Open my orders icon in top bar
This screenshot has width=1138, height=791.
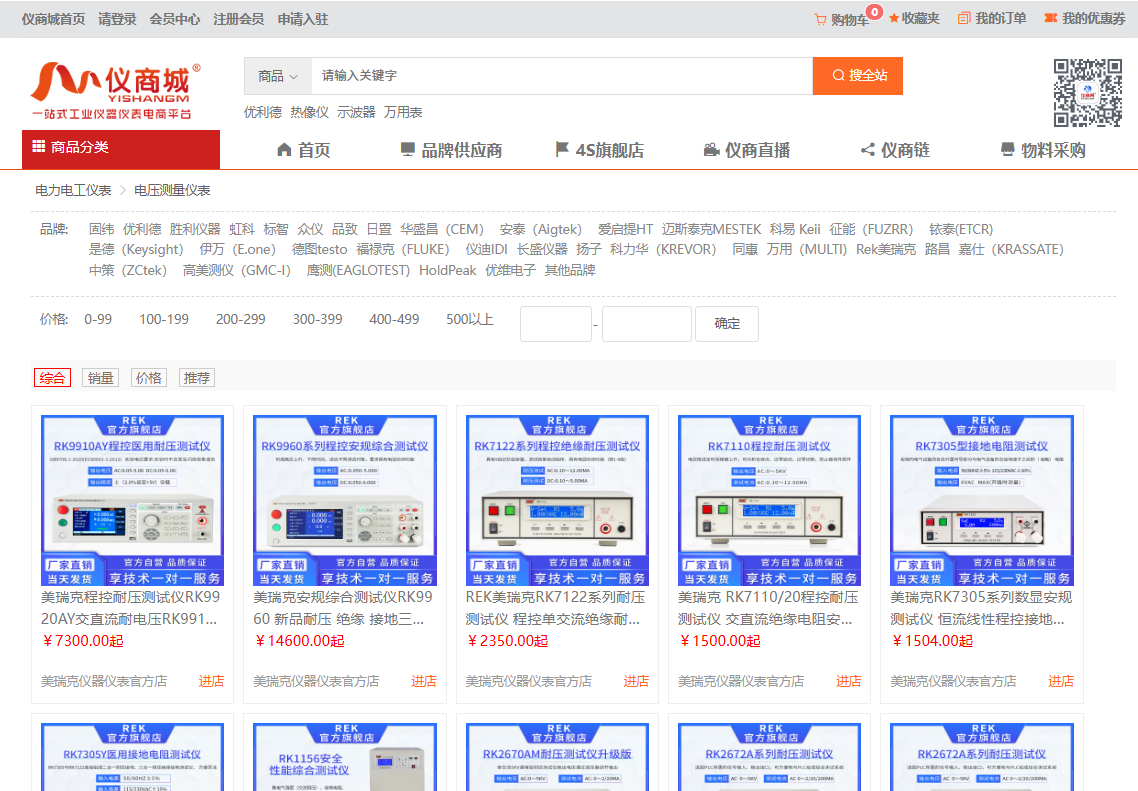coord(964,18)
